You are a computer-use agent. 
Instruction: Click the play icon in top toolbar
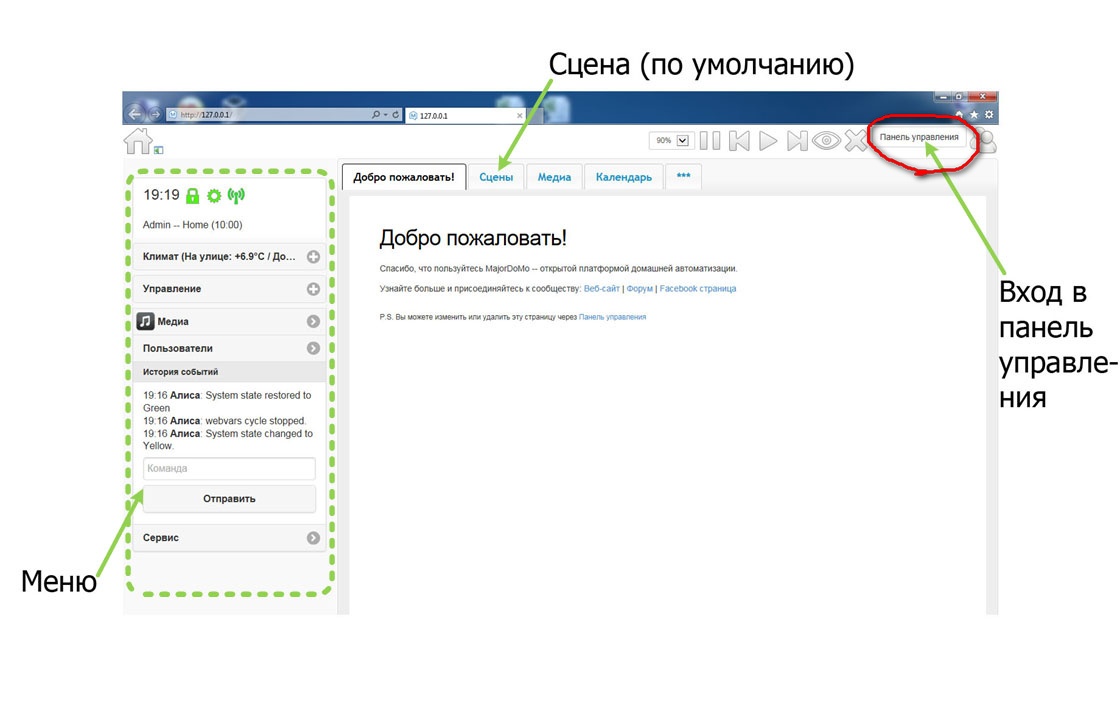click(768, 139)
